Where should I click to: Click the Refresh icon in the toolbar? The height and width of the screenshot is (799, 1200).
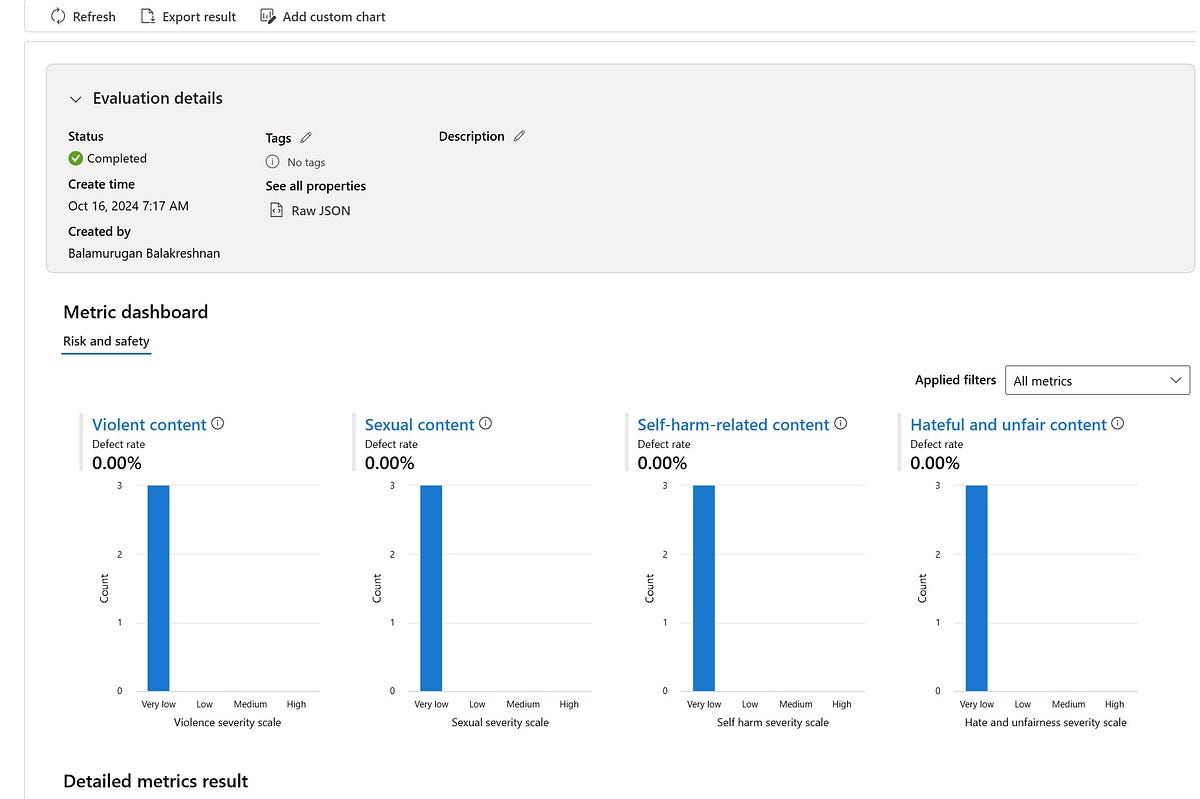point(57,16)
